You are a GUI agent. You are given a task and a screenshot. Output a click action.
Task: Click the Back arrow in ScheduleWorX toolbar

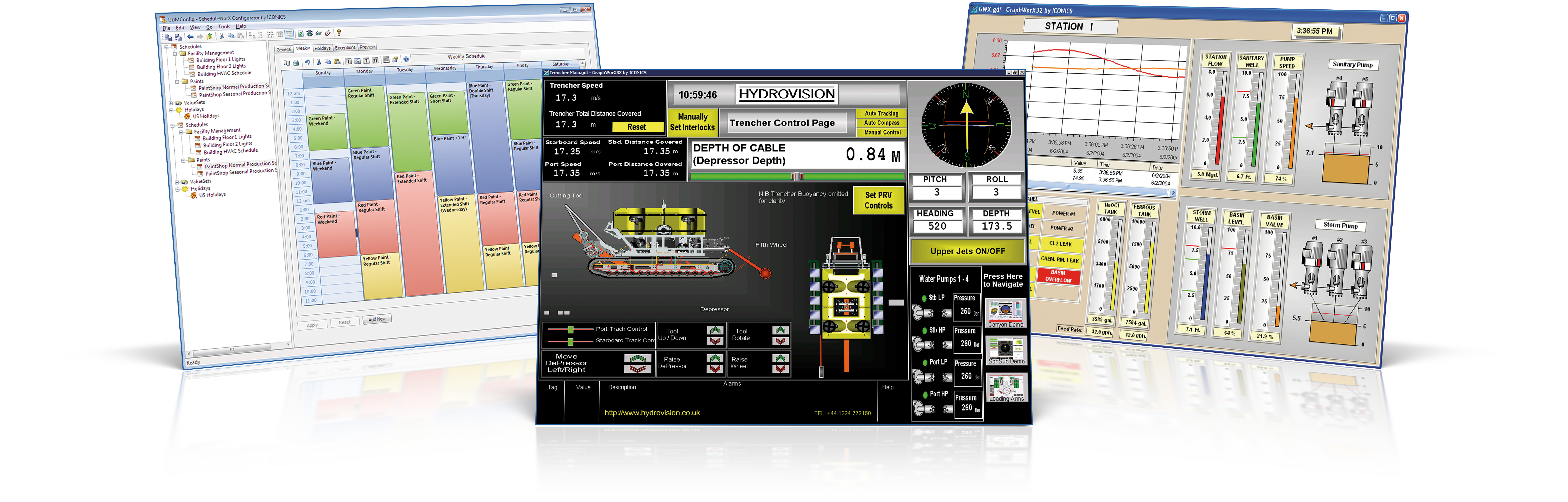point(190,37)
